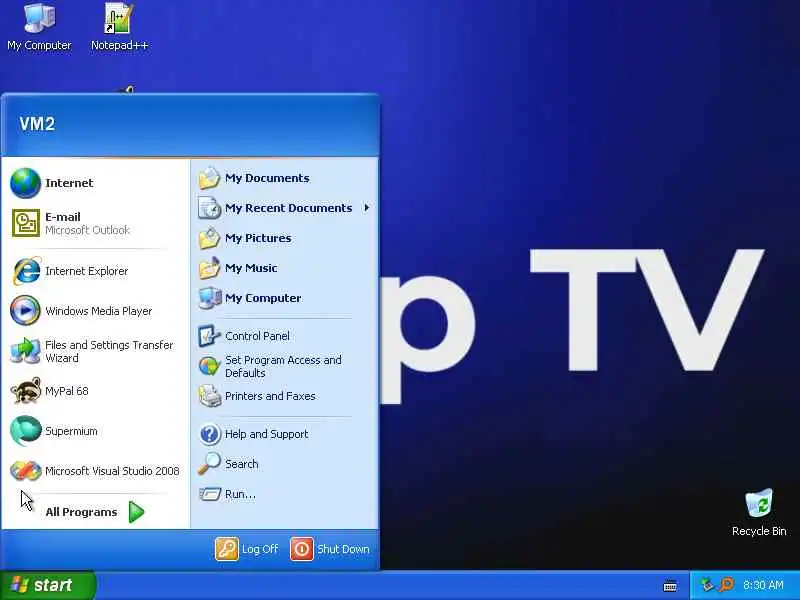The width and height of the screenshot is (800, 600).
Task: Click the orange magnifier tray icon
Action: (727, 585)
